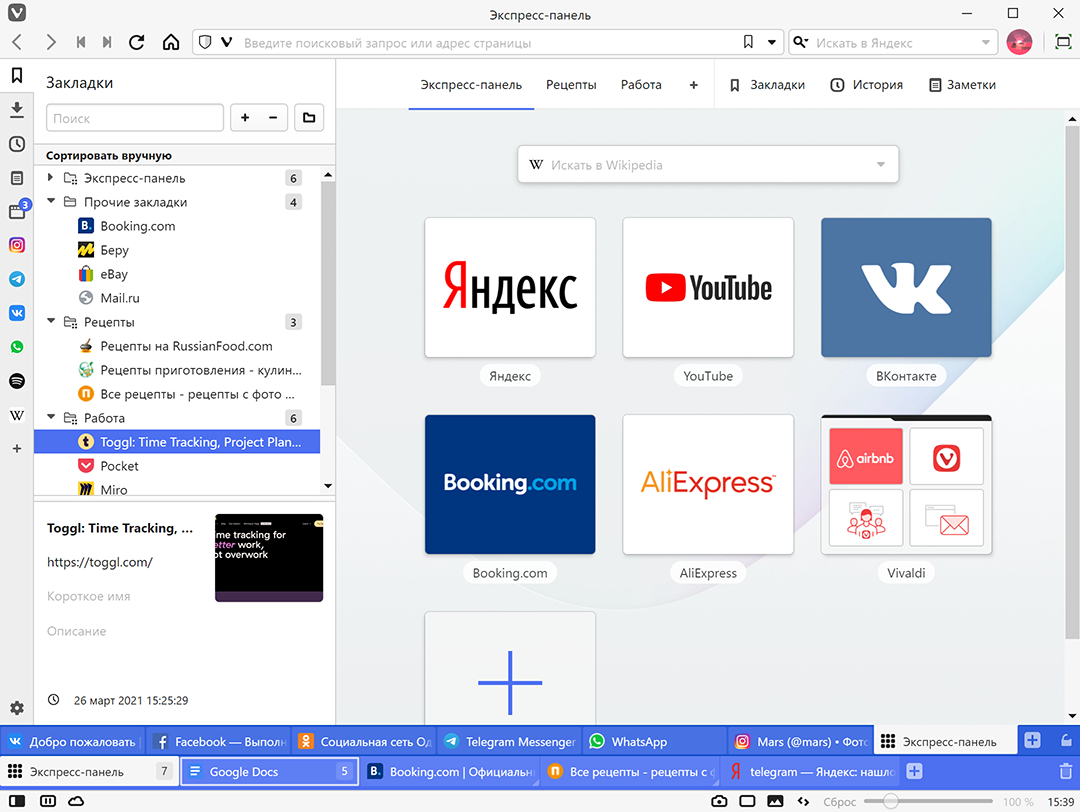1080x812 pixels.
Task: Open the Закладки start page tab
Action: coord(767,85)
